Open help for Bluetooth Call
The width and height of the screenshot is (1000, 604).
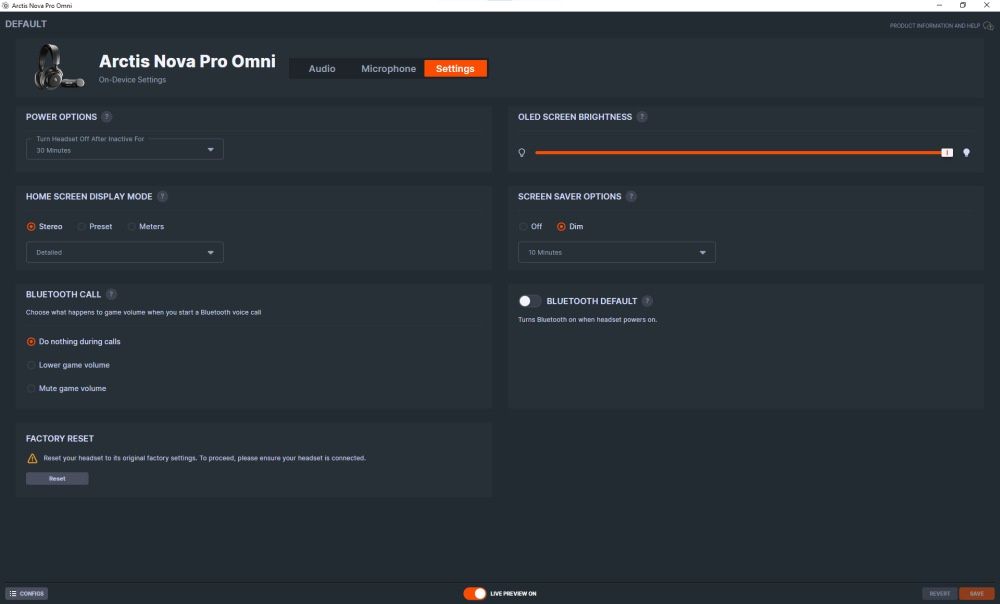pyautogui.click(x=111, y=294)
